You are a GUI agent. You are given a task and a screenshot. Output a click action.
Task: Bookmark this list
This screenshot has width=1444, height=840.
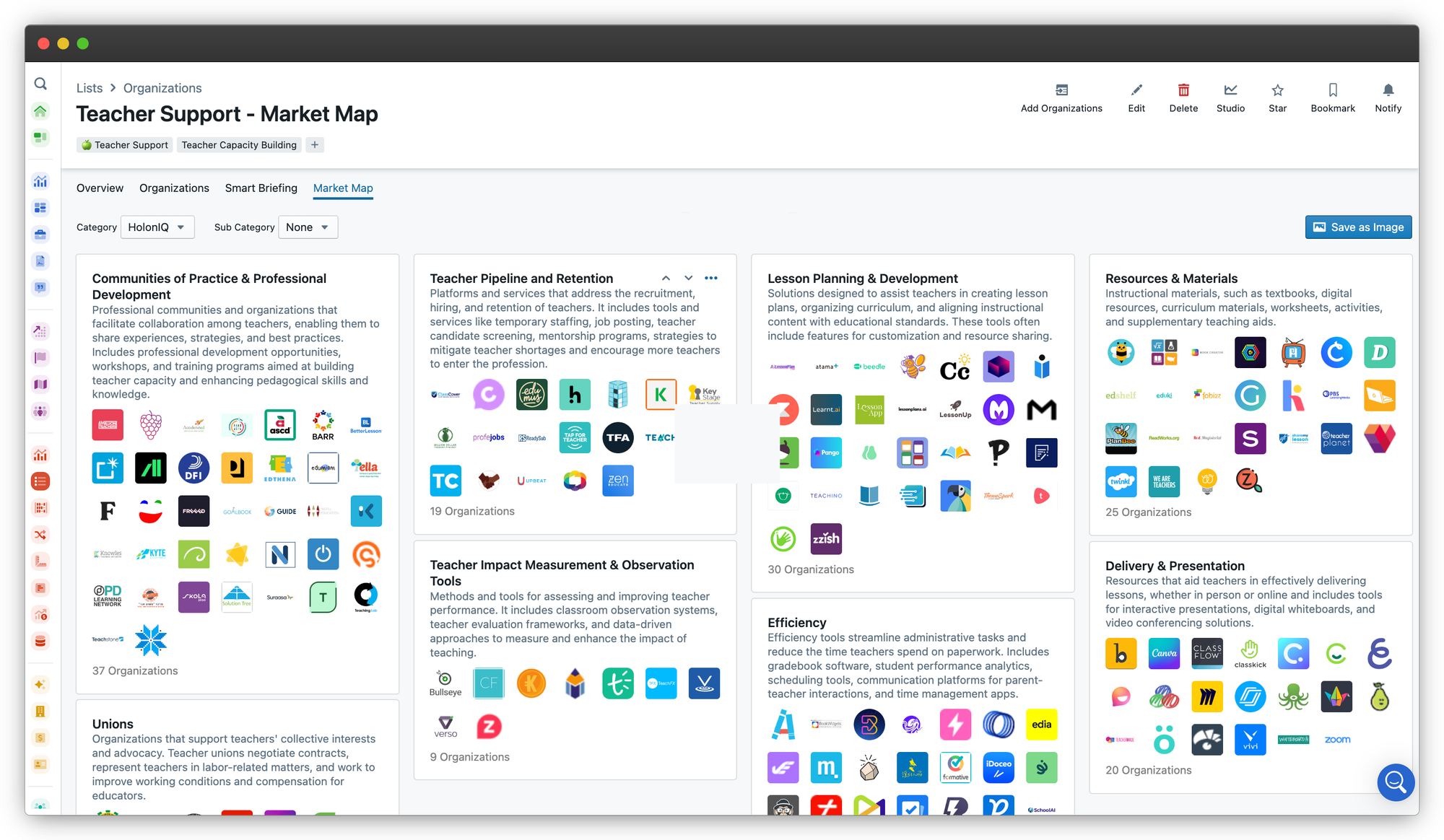(1333, 90)
